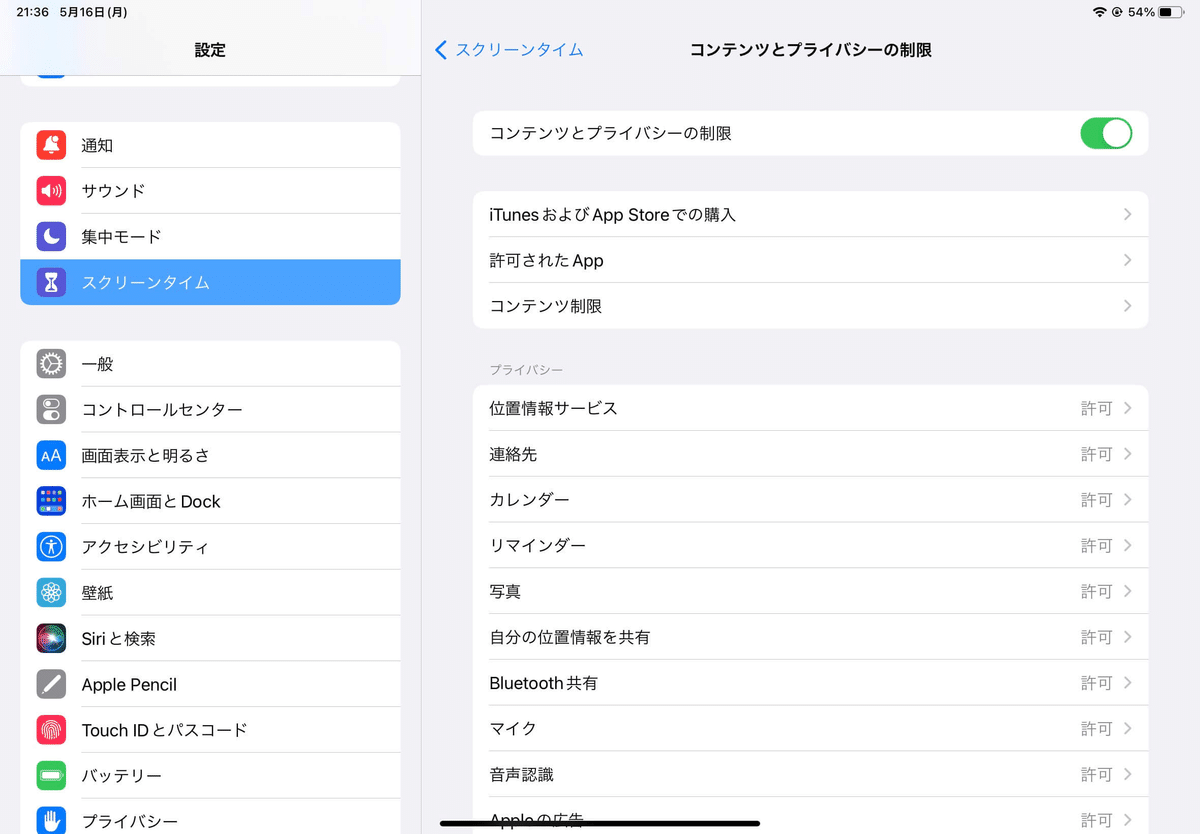Select the アクセシビリティ settings icon

pos(51,547)
